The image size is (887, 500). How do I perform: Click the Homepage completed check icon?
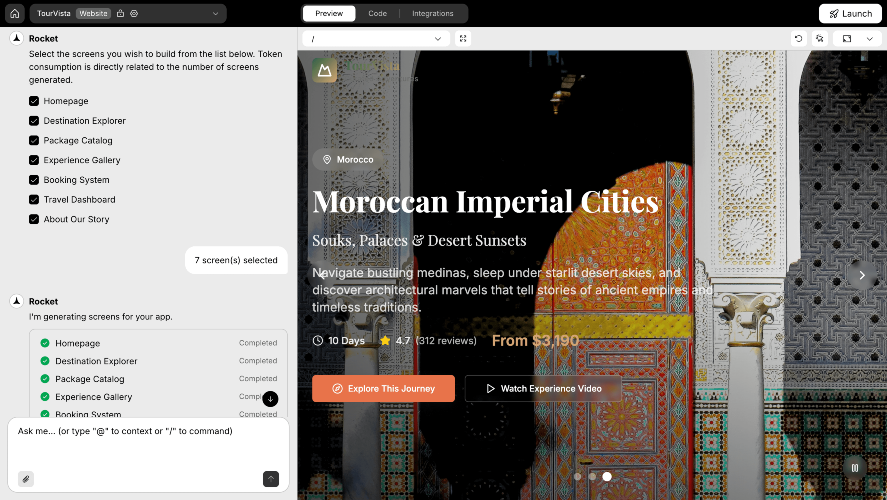[45, 343]
